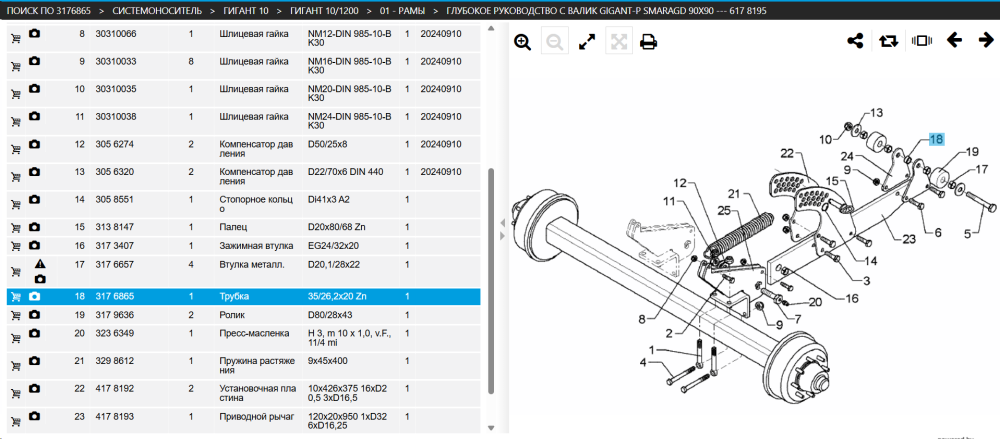Click scroll-up arrow of parts list

[491, 29]
